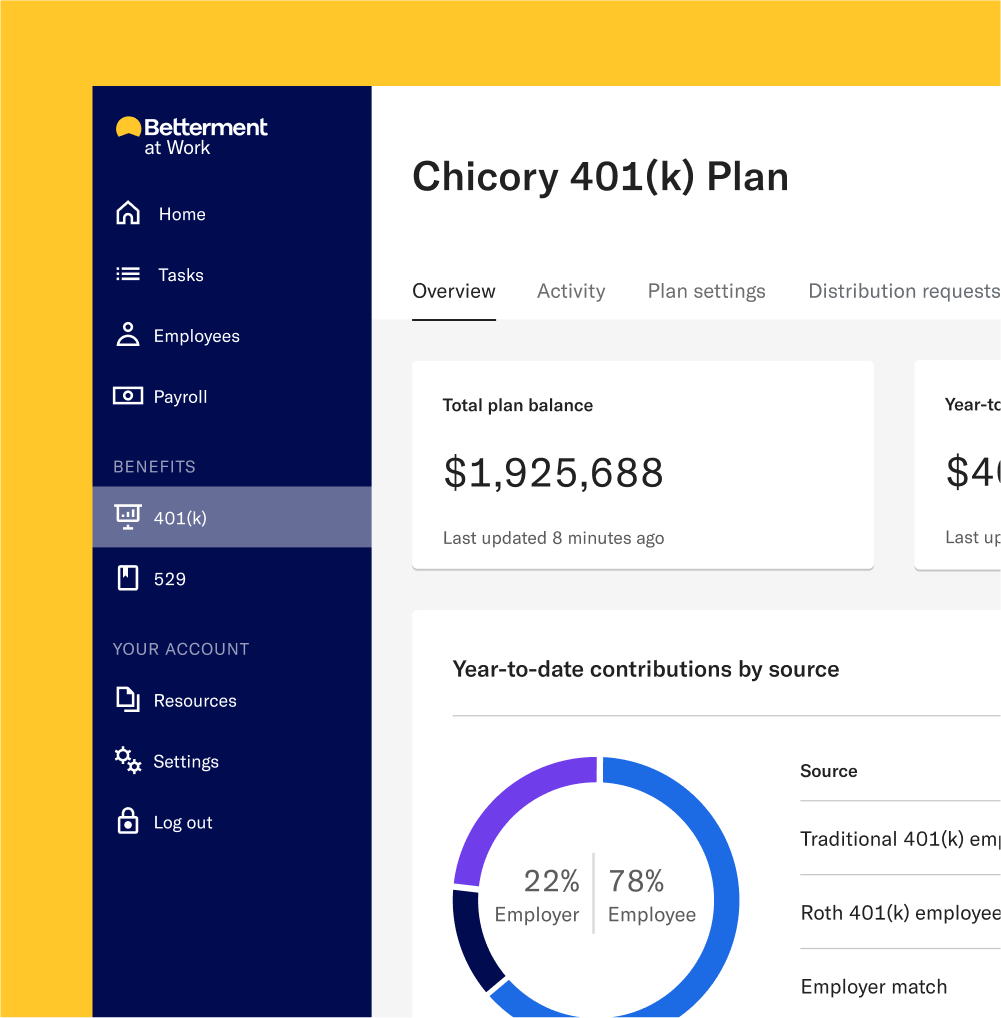
Task: Open Tasks from the sidebar list icon
Action: [127, 274]
